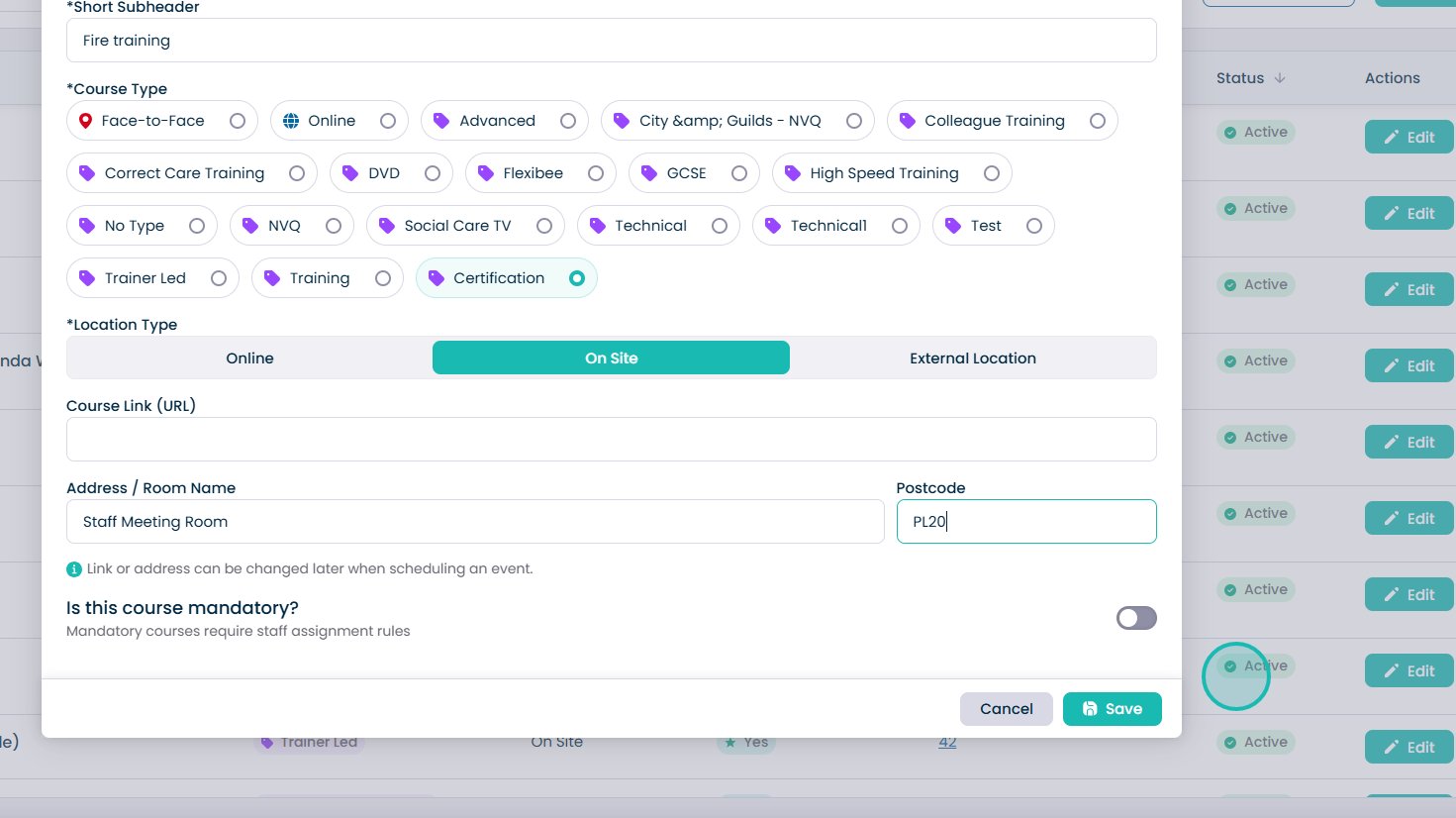
Task: Click the Actions column header
Action: pyautogui.click(x=1393, y=78)
